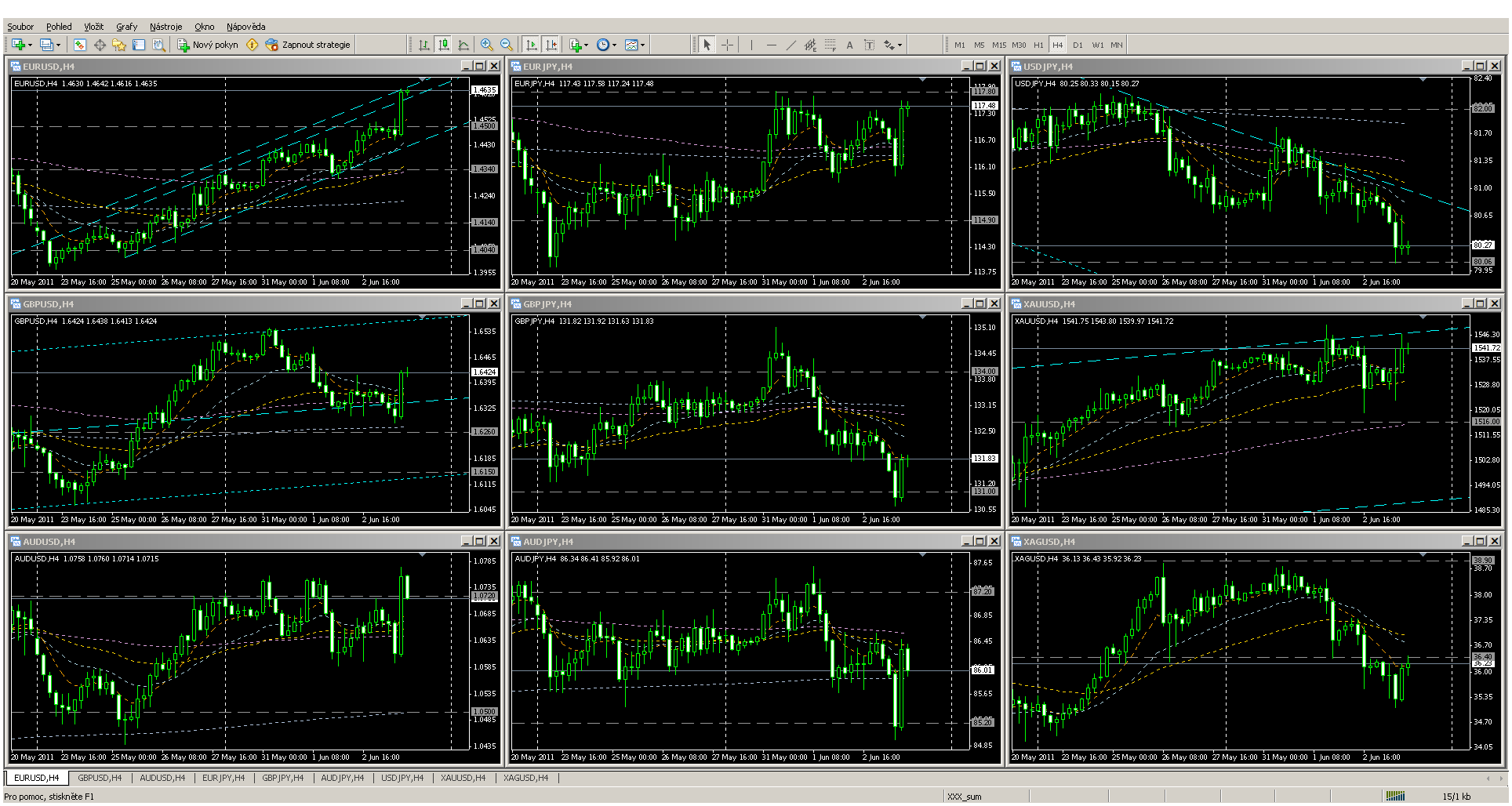Open the Indicators list icon

(x=576, y=45)
